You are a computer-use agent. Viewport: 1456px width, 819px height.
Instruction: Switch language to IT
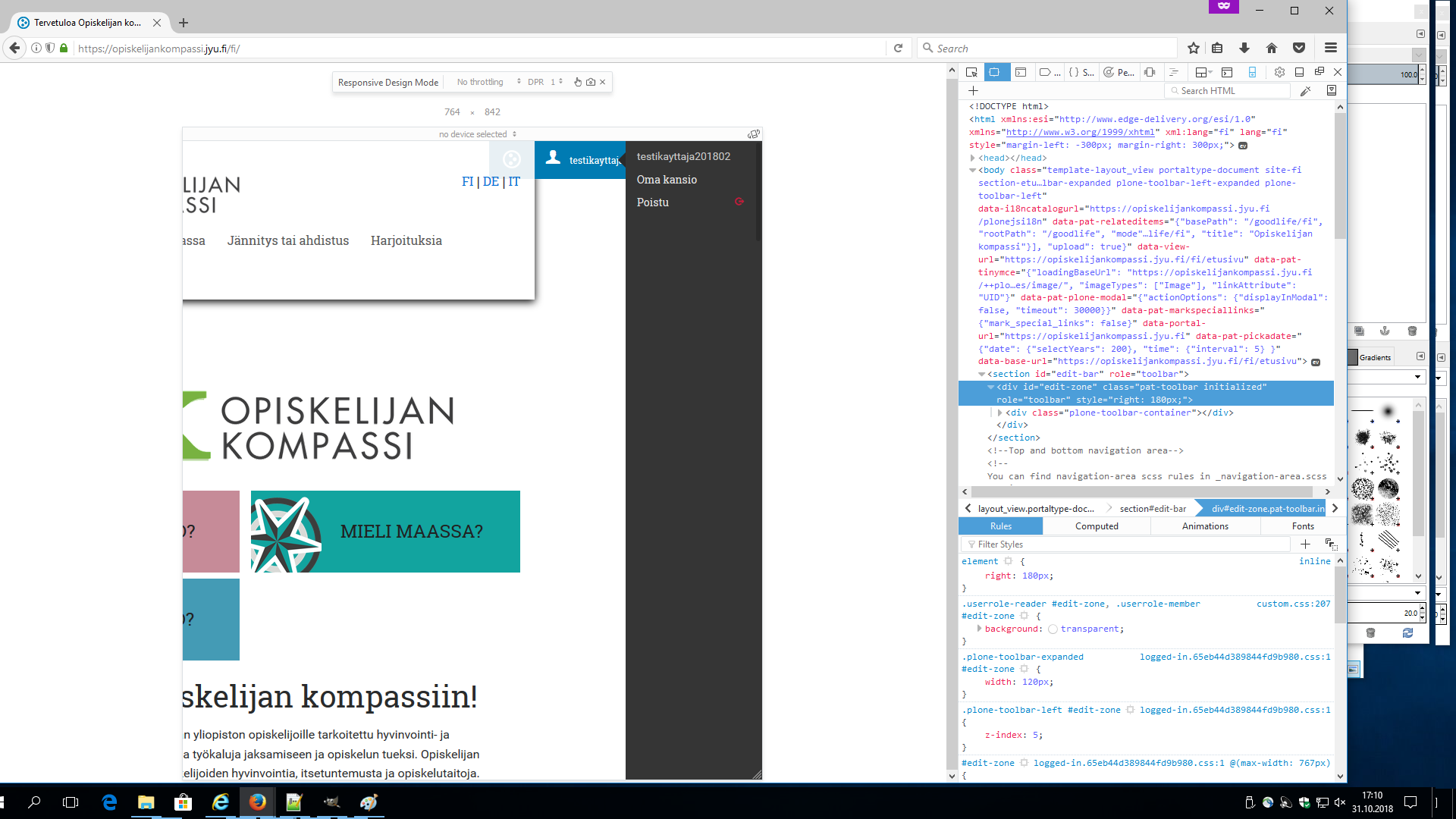(514, 182)
